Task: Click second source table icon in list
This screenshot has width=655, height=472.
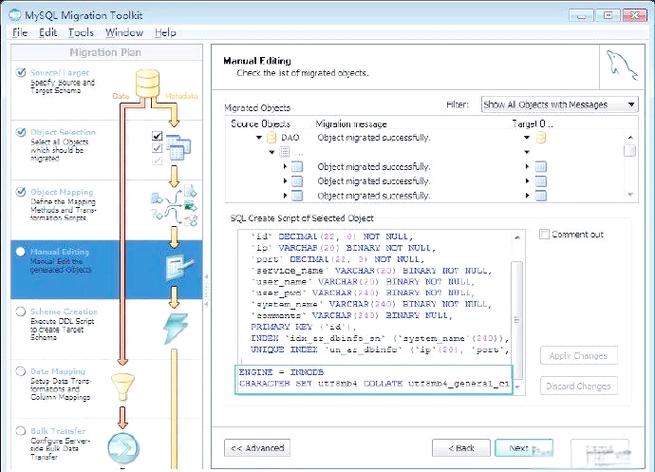Action: (297, 181)
